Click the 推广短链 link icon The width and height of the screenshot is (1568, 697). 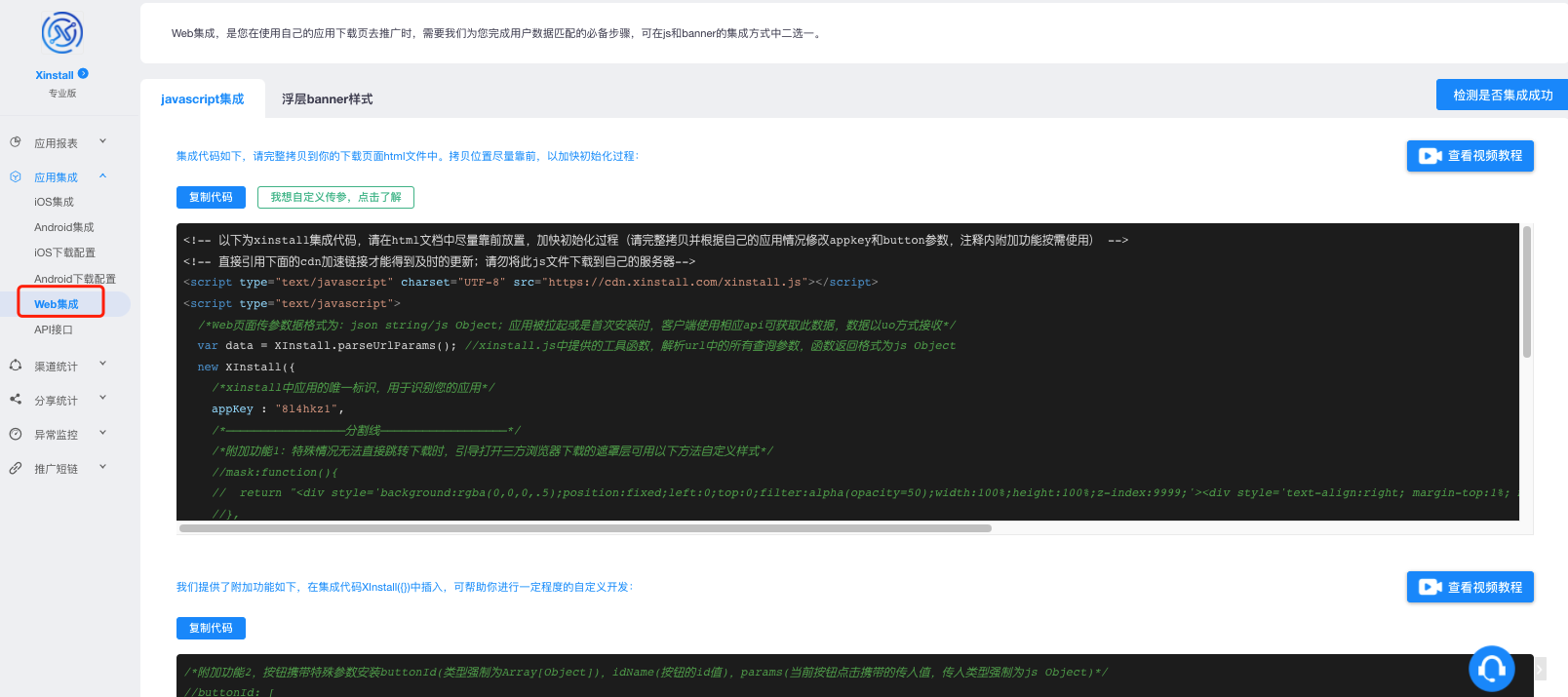(x=16, y=468)
